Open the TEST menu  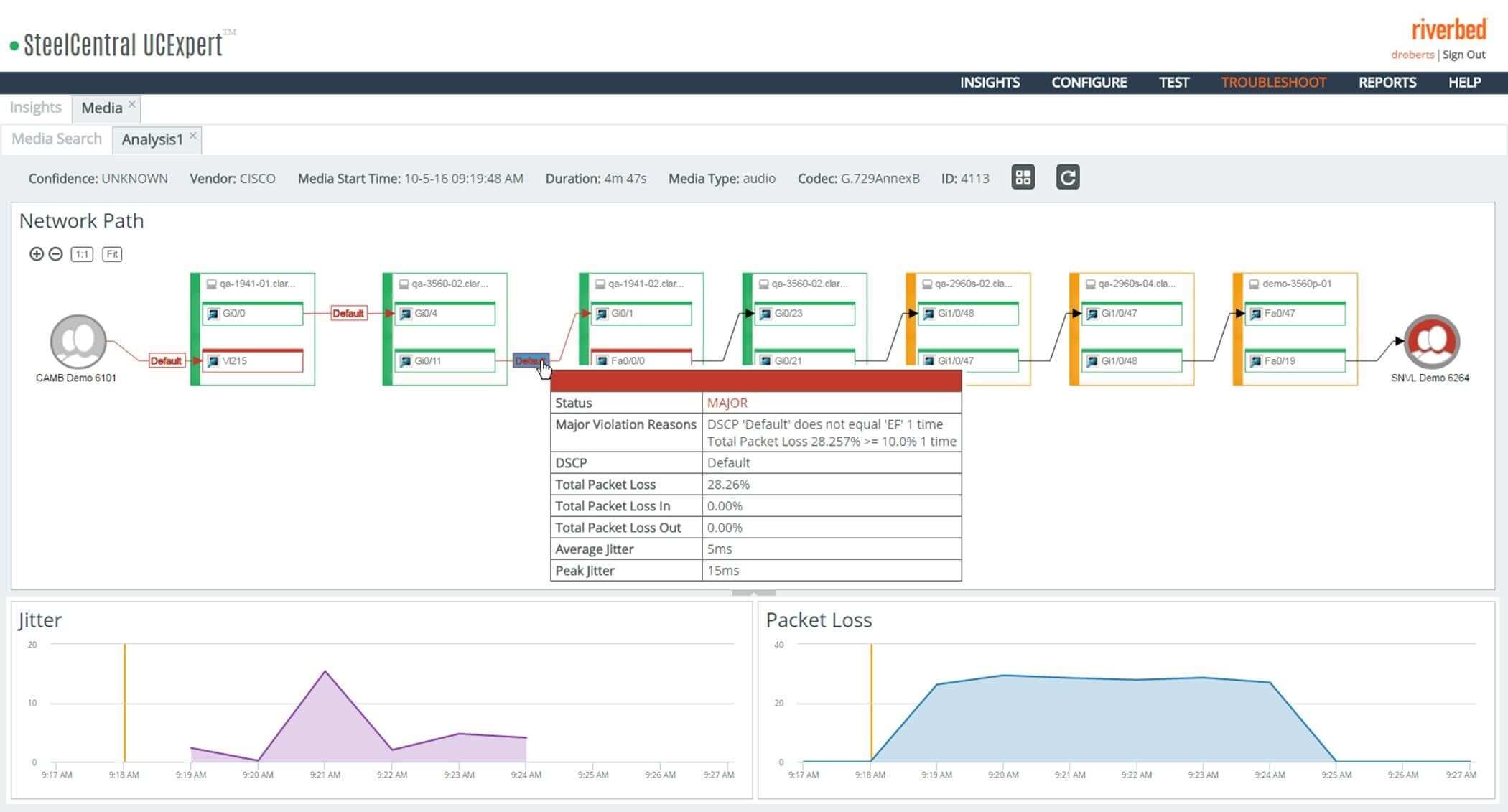(x=1174, y=83)
